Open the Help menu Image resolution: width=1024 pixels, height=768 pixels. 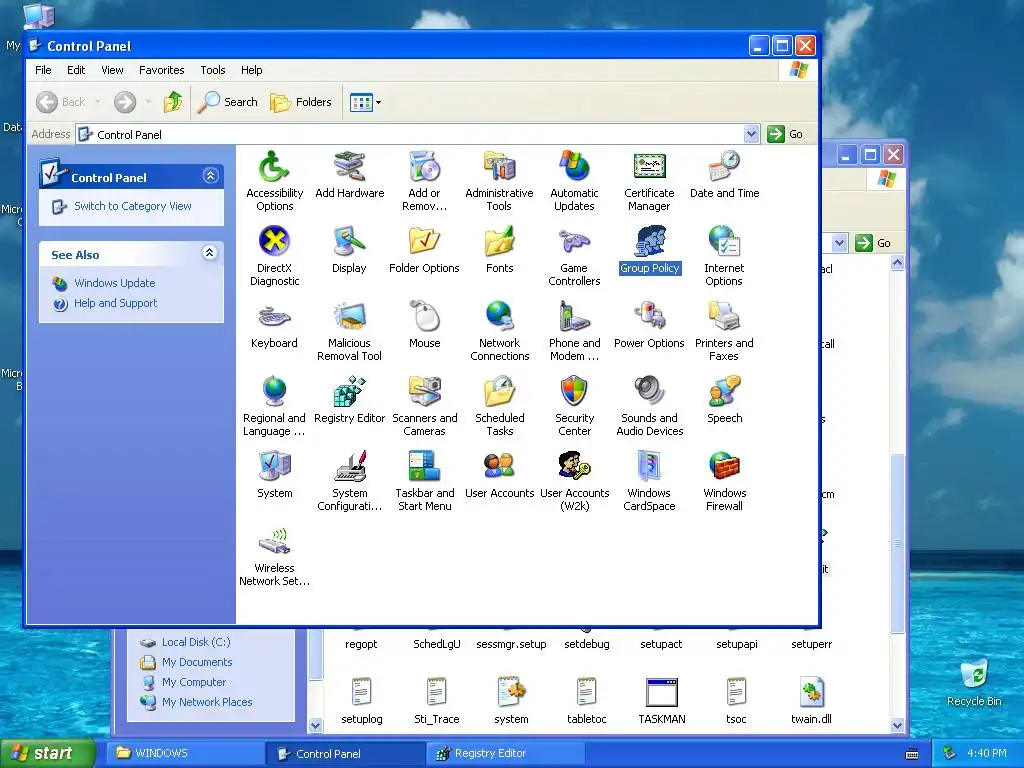point(251,70)
